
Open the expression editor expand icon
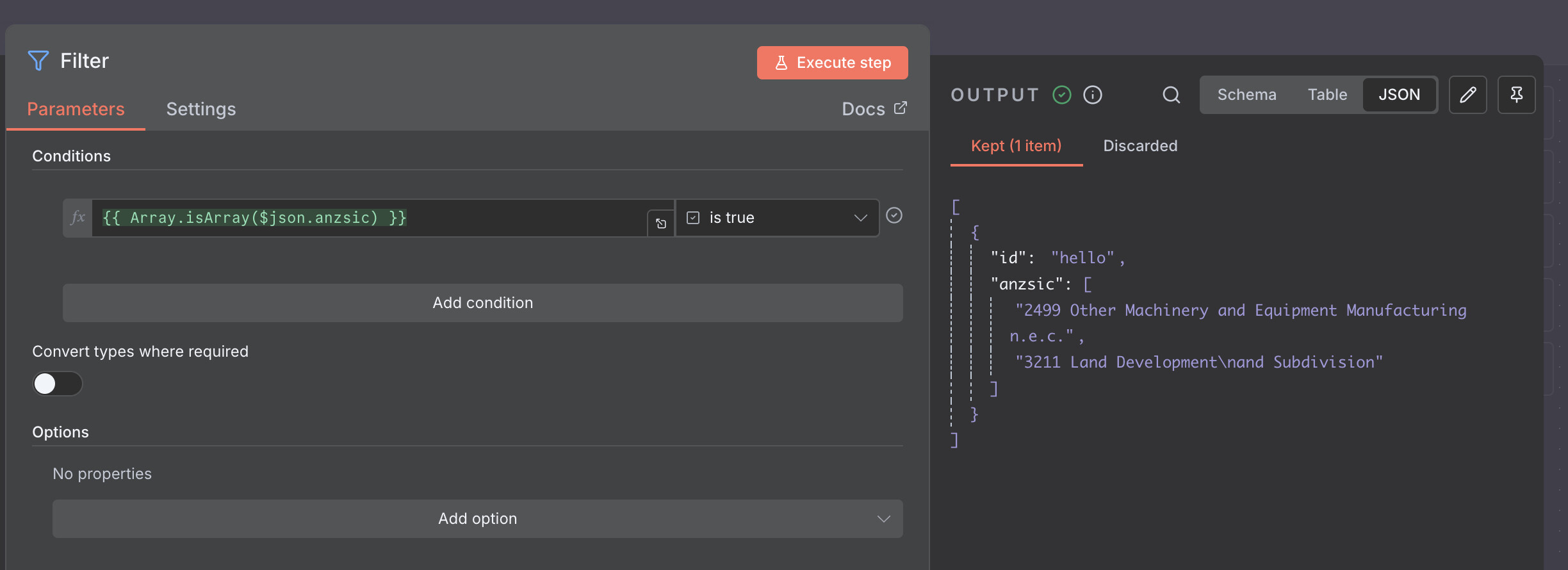tap(660, 224)
